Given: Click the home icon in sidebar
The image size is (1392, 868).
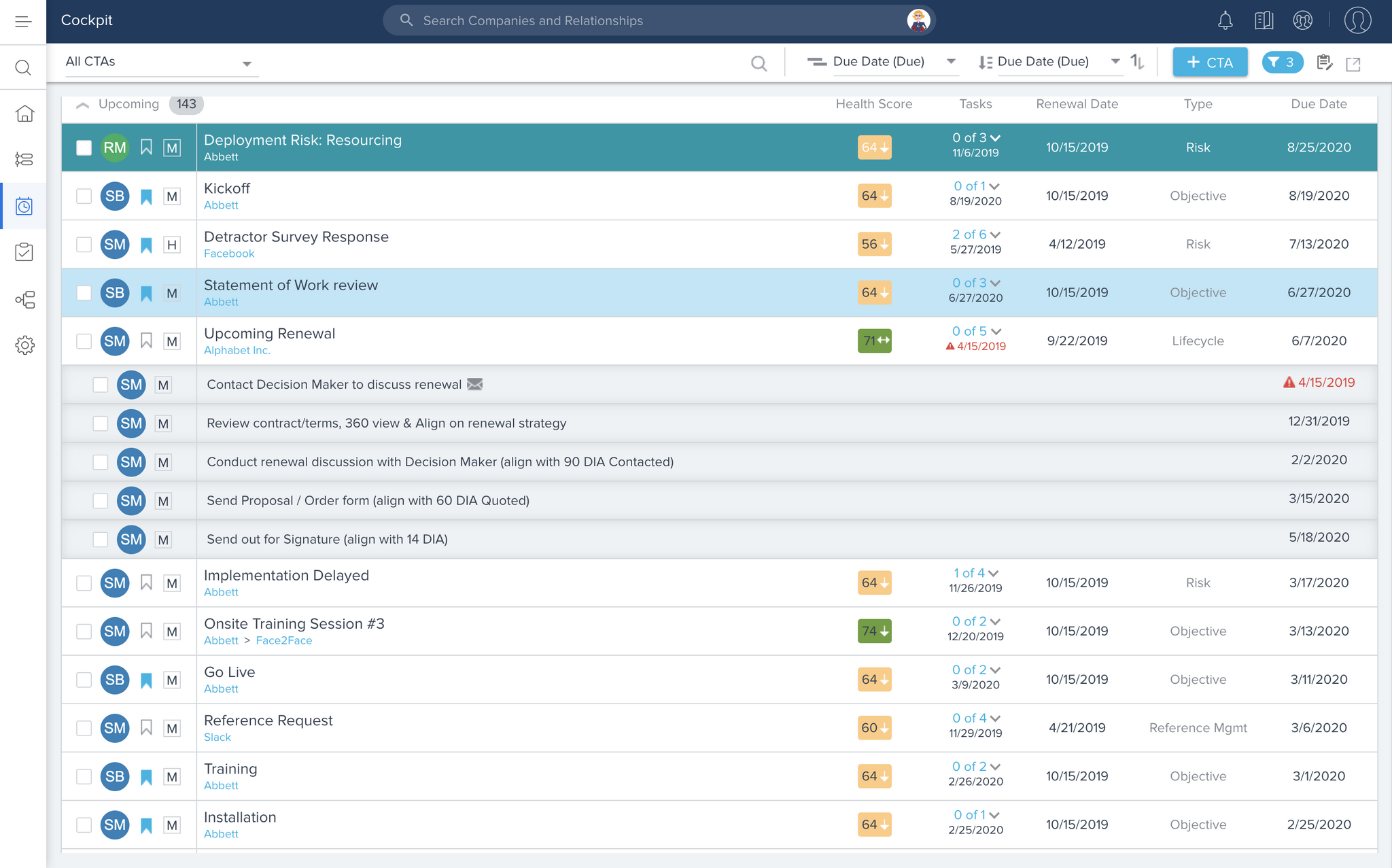Looking at the screenshot, I should click(24, 114).
